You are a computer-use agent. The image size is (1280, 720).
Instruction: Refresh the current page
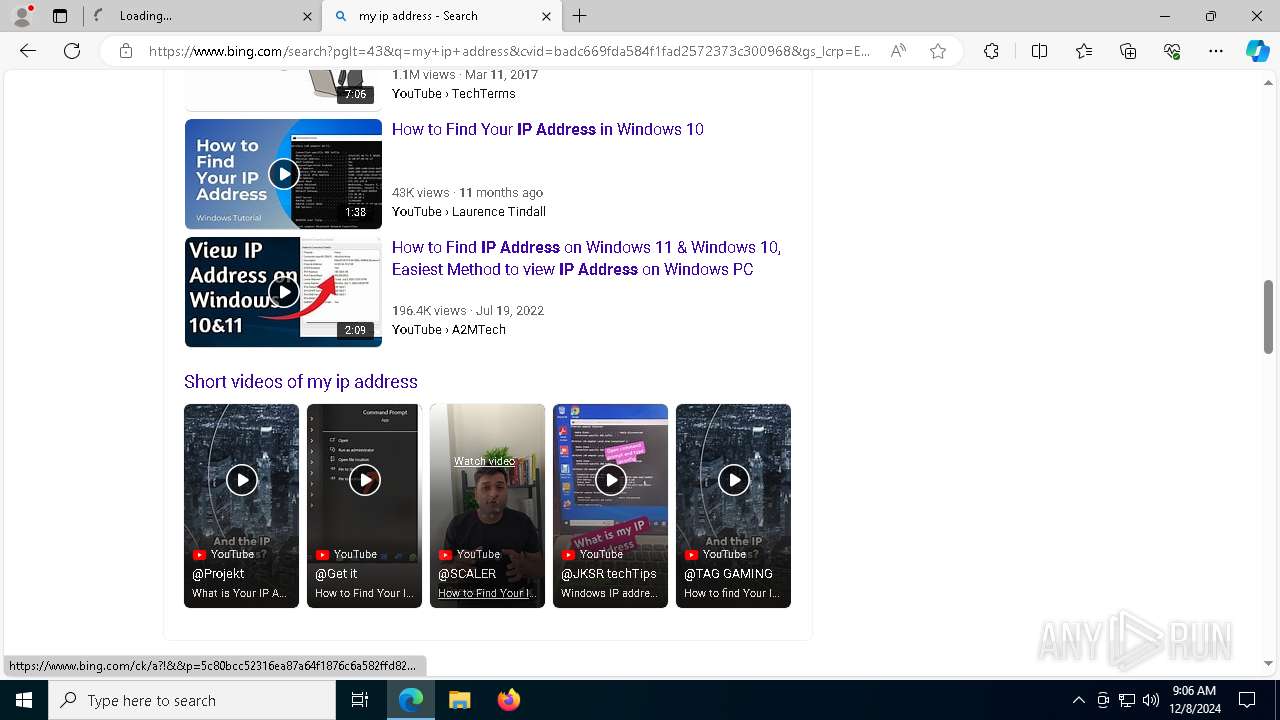click(72, 51)
